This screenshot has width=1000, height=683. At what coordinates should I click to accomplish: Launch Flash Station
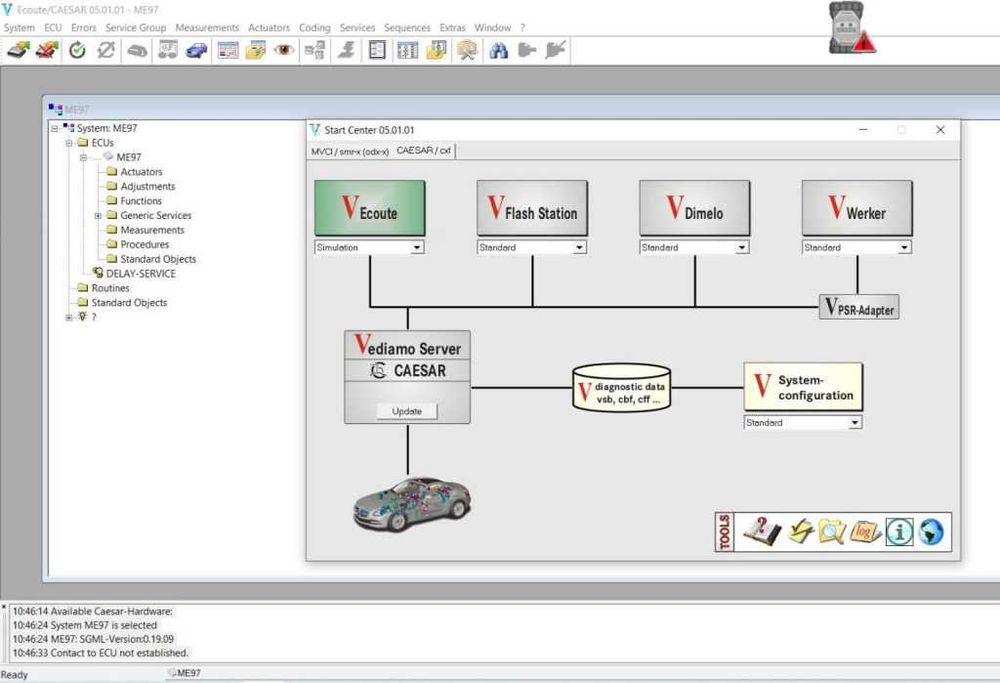pos(532,209)
